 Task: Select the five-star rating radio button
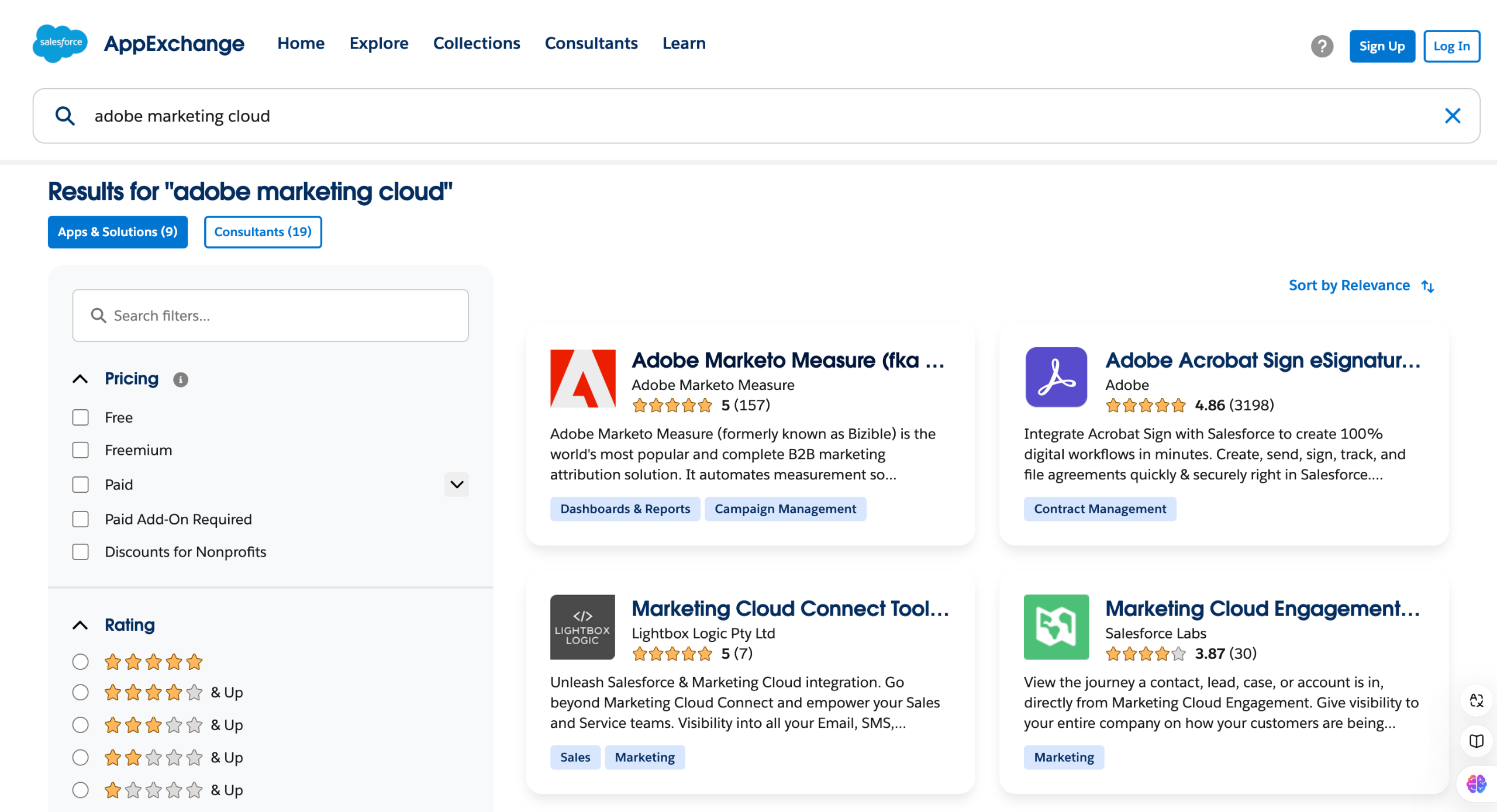tap(81, 662)
